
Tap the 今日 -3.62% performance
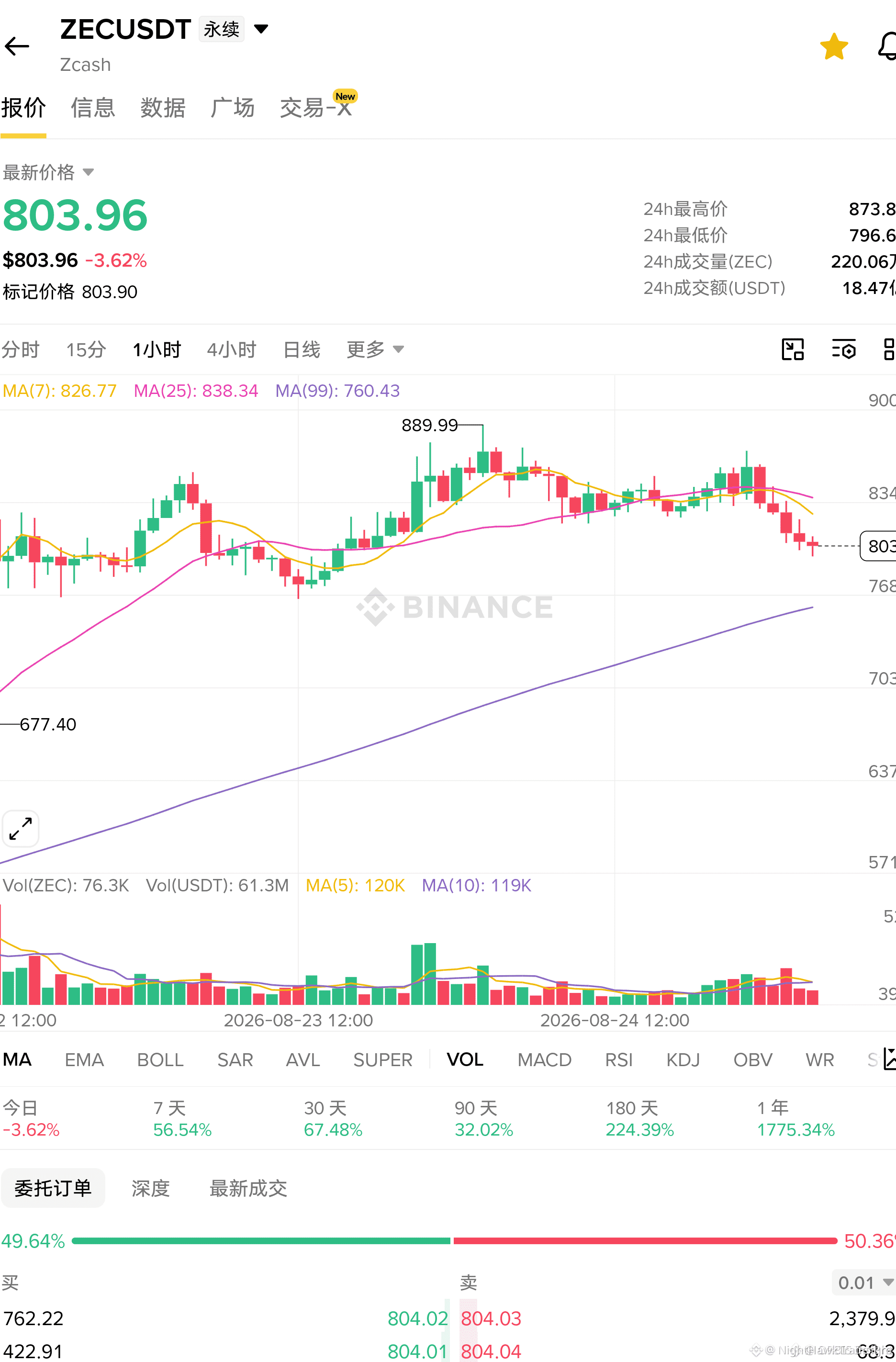point(31,1119)
